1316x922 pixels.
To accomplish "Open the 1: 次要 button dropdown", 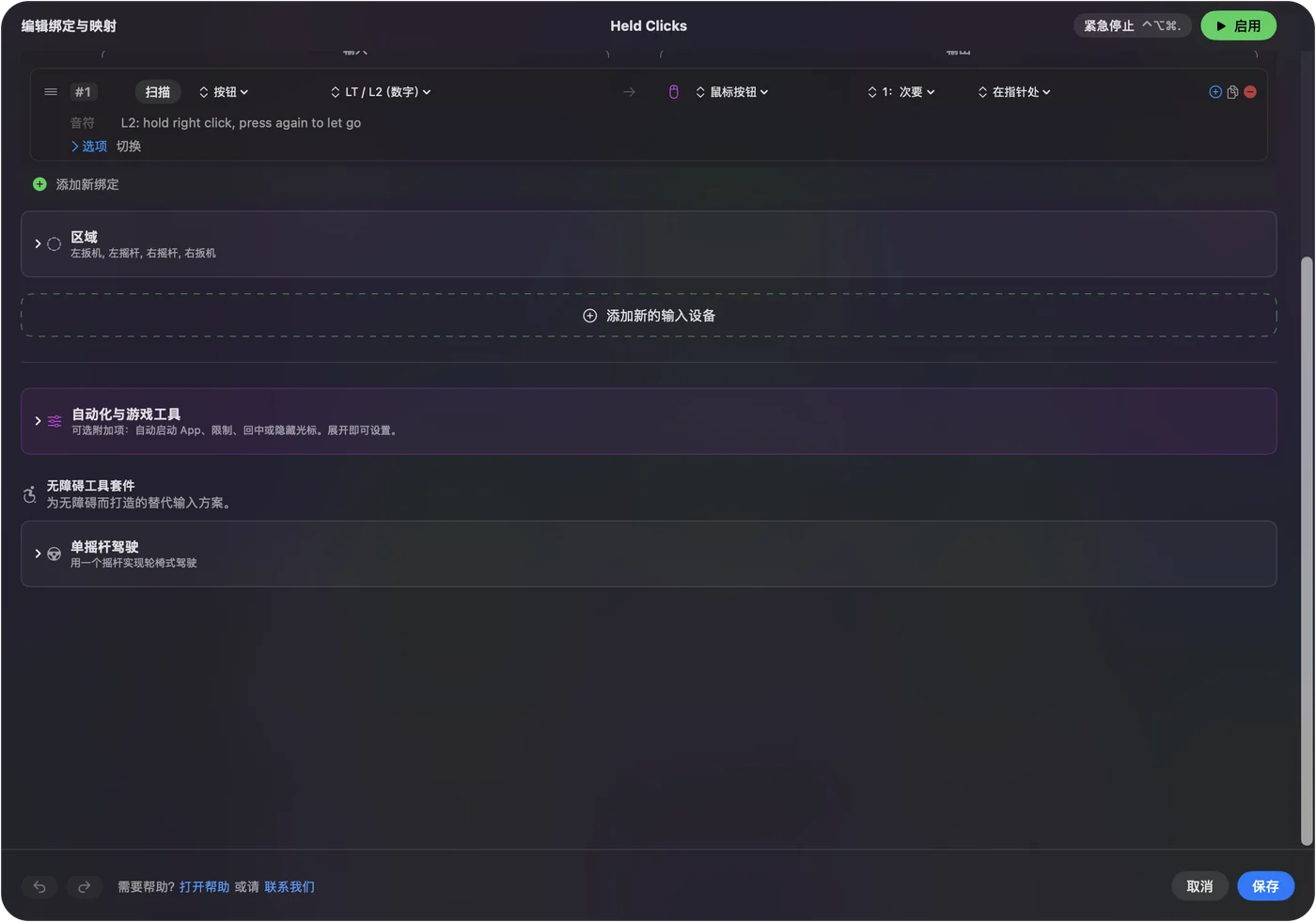I will pos(901,92).
